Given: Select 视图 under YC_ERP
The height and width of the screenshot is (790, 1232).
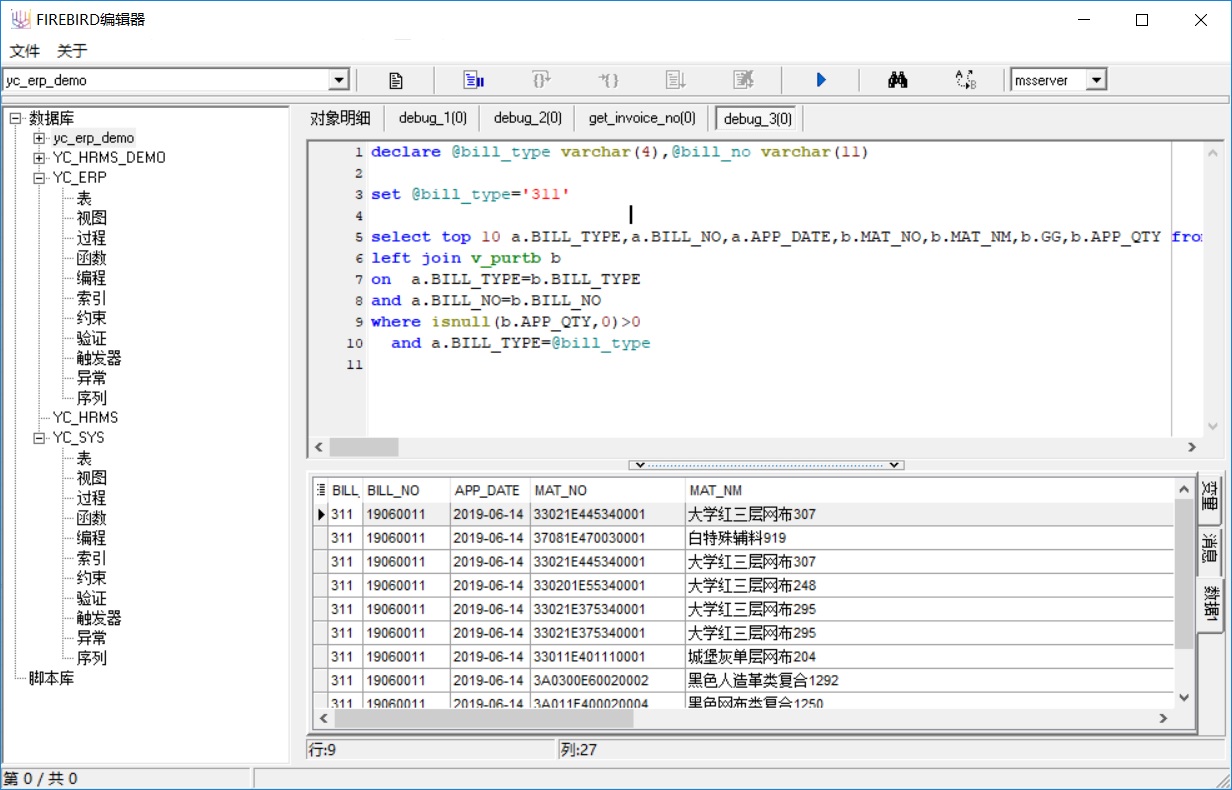Looking at the screenshot, I should click(92, 218).
